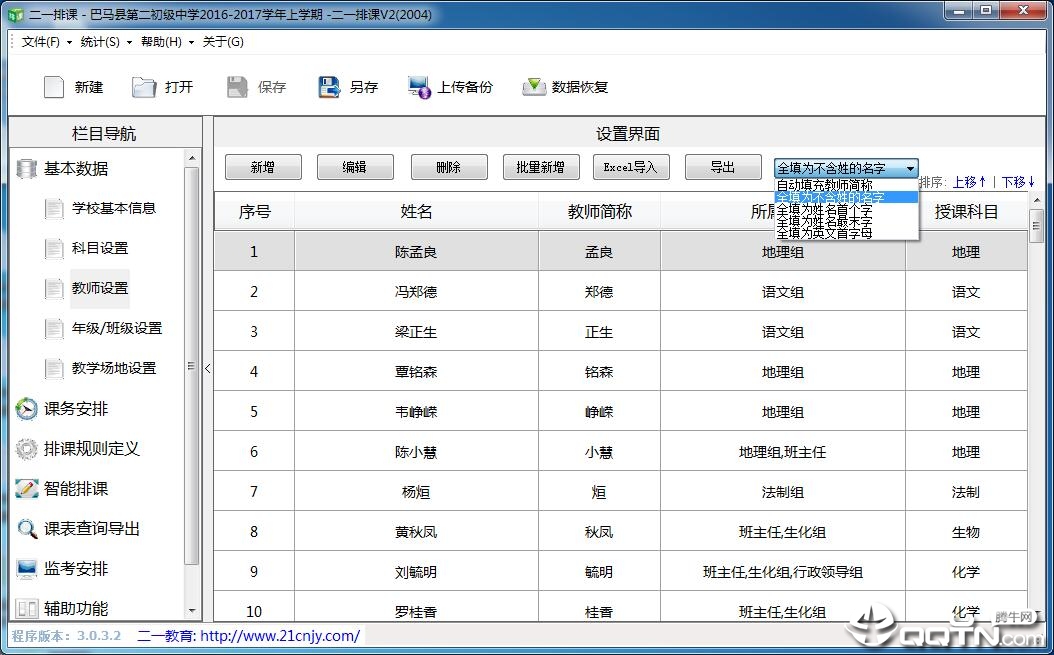Collapse the navigation panel with splitter arrow

coord(208,369)
